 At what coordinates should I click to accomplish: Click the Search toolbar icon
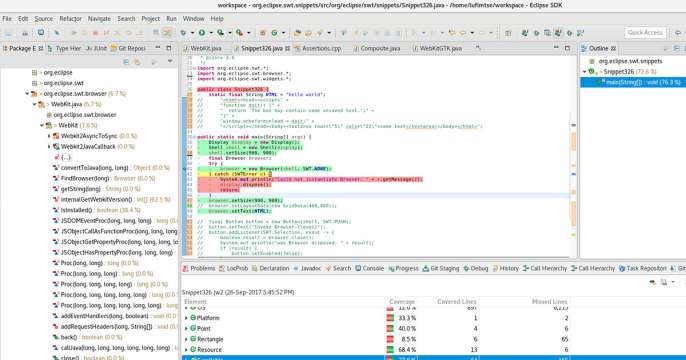(x=320, y=33)
